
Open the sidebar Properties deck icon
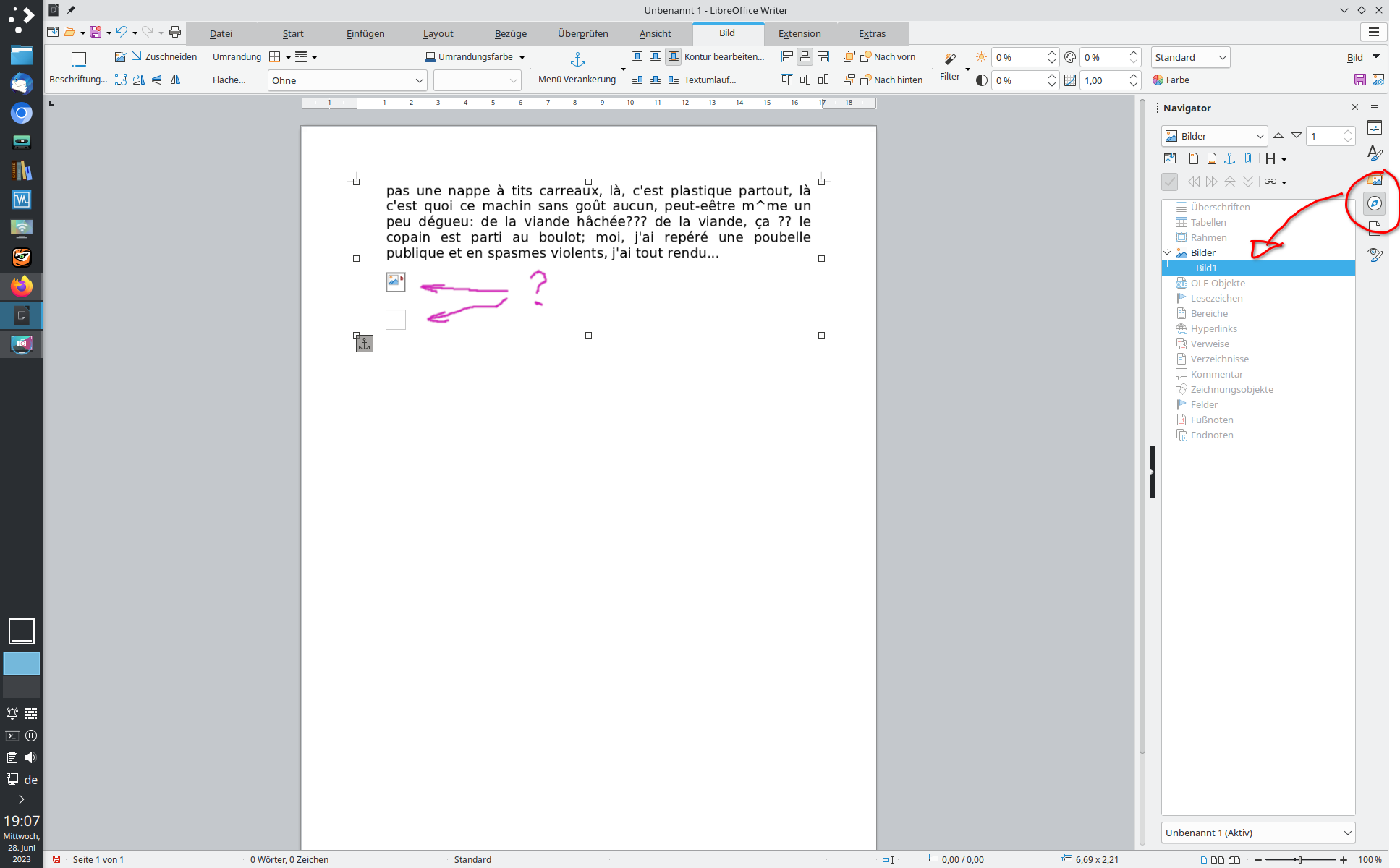point(1374,128)
